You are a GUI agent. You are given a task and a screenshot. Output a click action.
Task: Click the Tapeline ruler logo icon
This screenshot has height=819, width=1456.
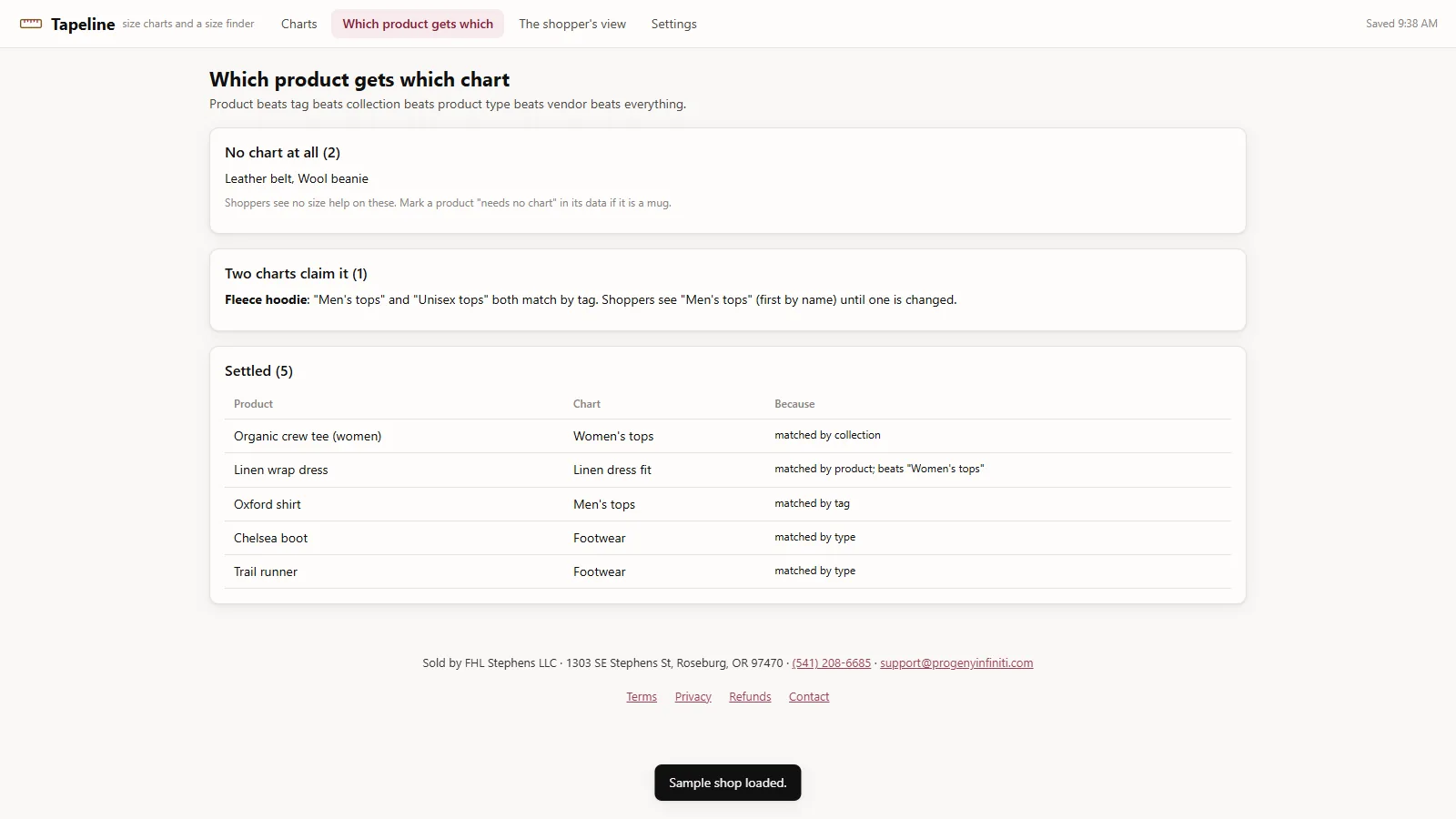tap(31, 24)
